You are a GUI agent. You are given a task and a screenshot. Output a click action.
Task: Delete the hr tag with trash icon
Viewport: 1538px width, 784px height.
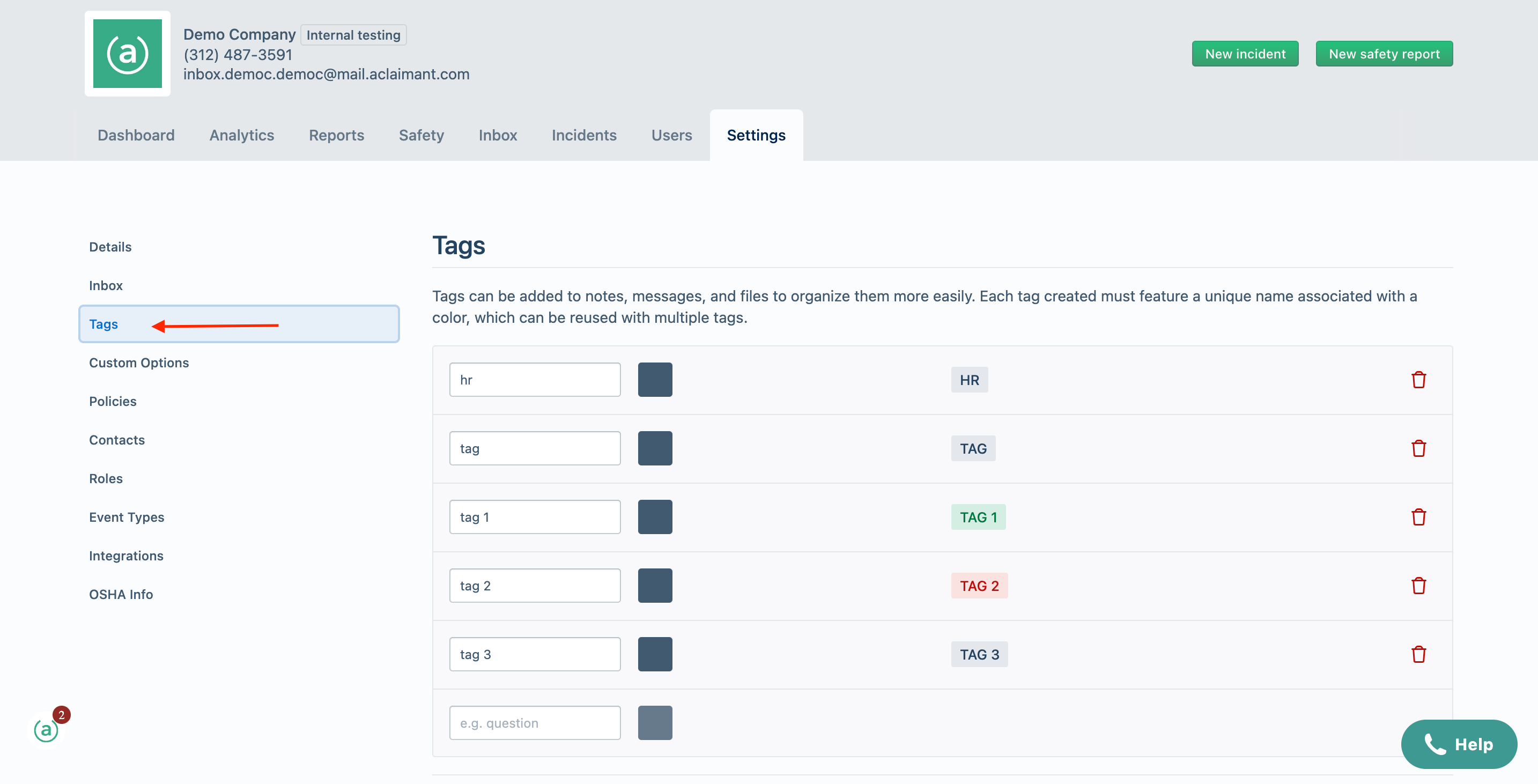(x=1418, y=380)
